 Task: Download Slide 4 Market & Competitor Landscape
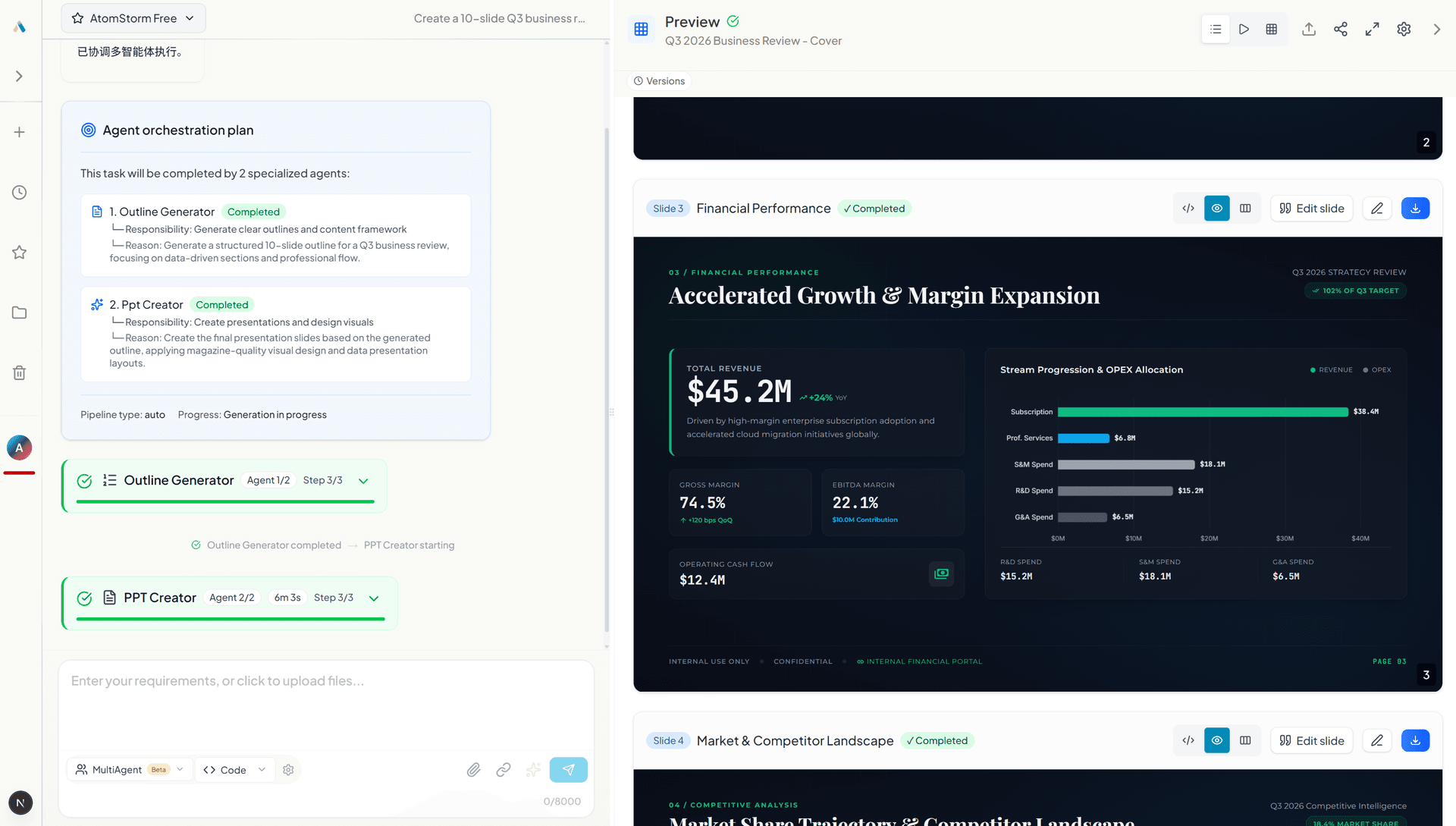coord(1416,740)
